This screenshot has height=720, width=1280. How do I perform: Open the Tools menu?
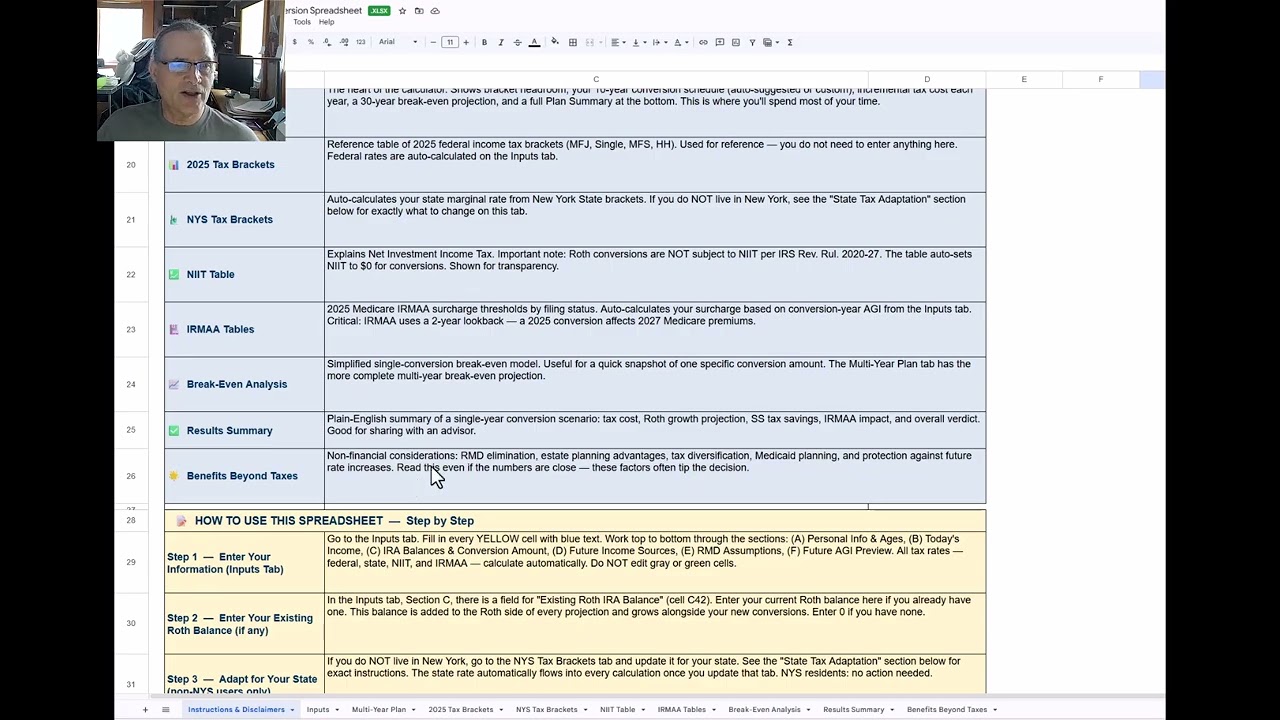click(x=302, y=22)
